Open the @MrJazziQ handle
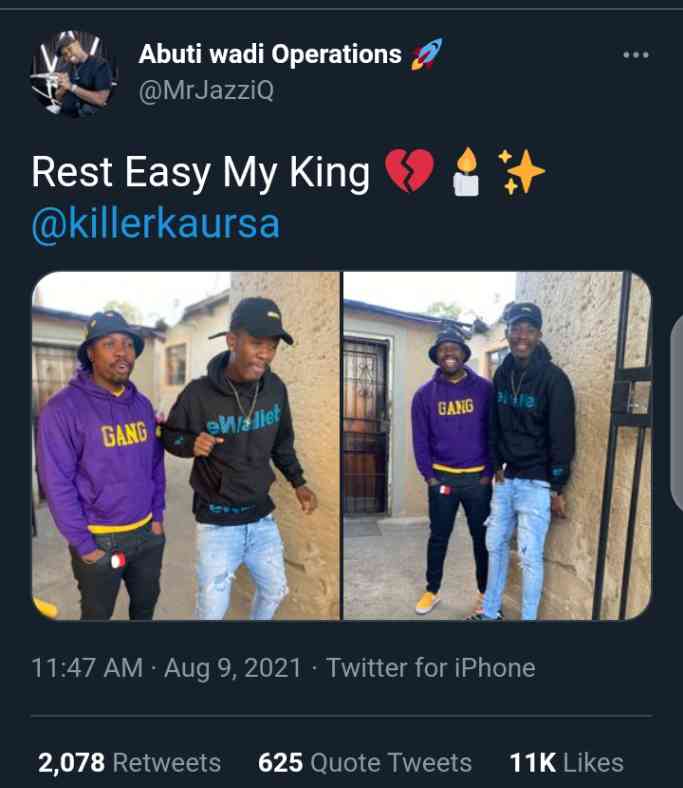The width and height of the screenshot is (683, 788). pyautogui.click(x=206, y=91)
